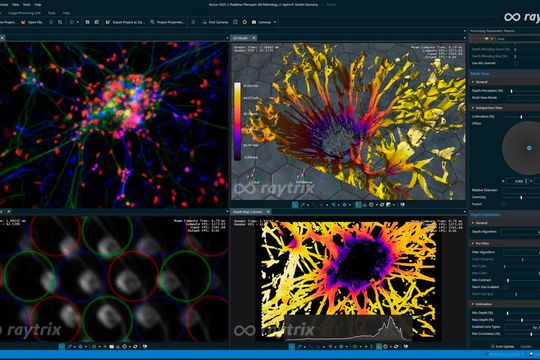Screen dimensions: 540x360
Task: Open the View menu
Action: (x=15, y=4)
